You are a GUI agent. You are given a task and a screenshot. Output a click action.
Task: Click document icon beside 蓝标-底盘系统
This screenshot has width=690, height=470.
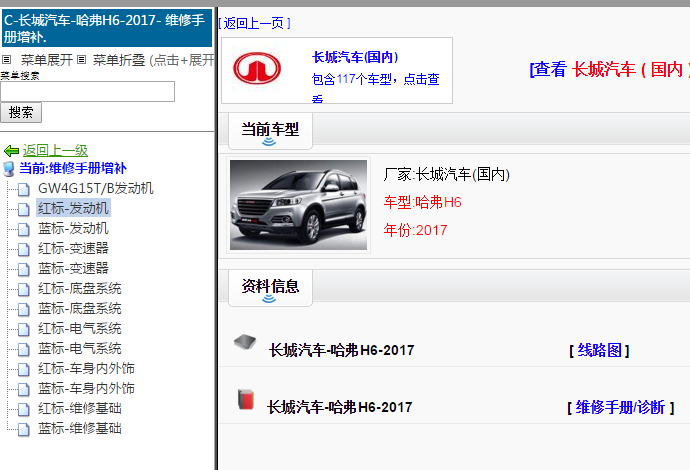tap(24, 309)
